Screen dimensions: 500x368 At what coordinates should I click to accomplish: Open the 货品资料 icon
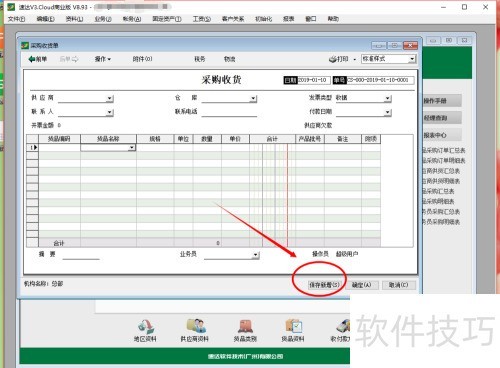click(293, 326)
